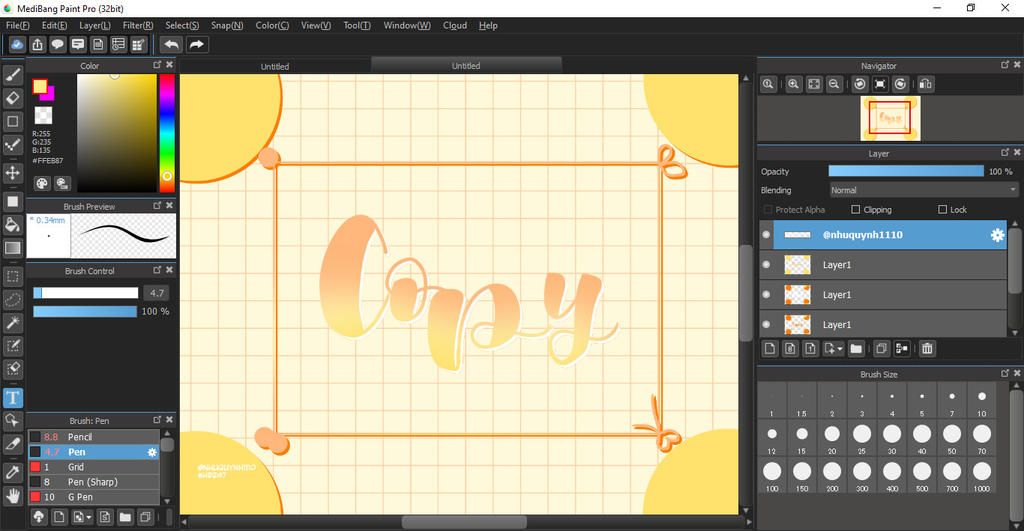Choose the Pen (Sharp) brush
The image size is (1024, 531).
(x=94, y=482)
